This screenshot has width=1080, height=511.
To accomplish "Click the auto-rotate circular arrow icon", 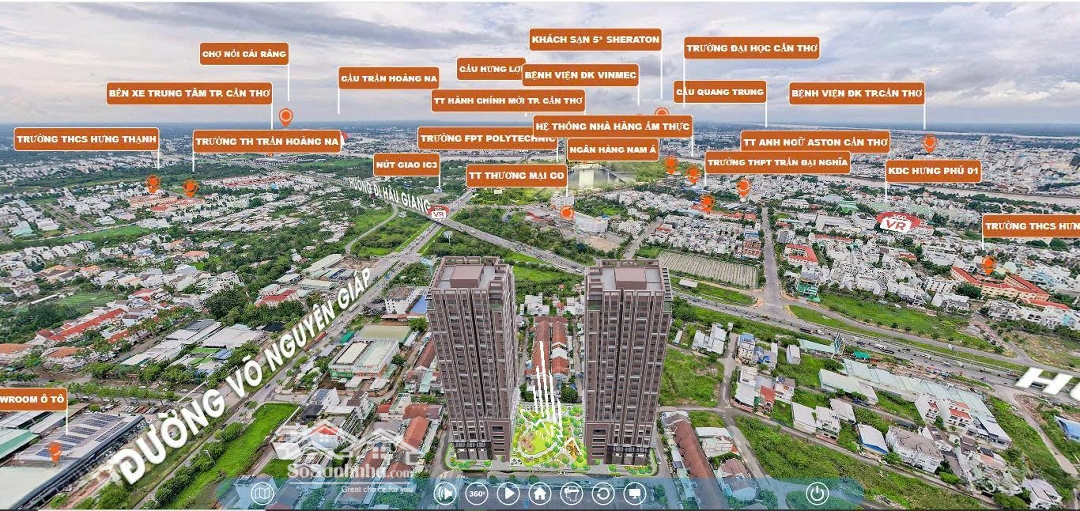I will coord(603,493).
